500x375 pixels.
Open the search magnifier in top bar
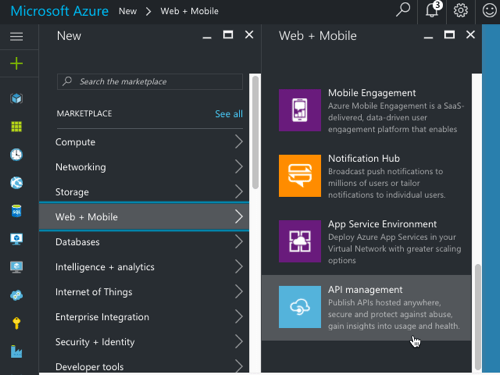click(403, 10)
